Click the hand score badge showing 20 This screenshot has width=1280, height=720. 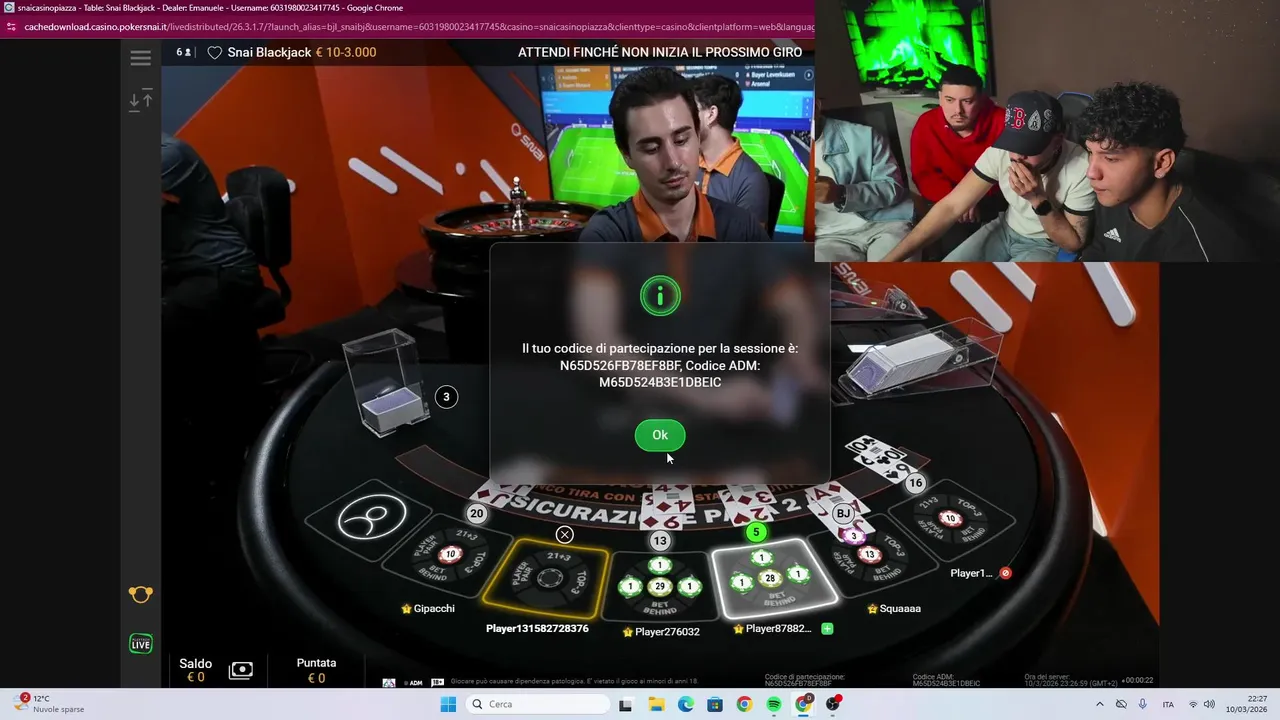click(476, 513)
